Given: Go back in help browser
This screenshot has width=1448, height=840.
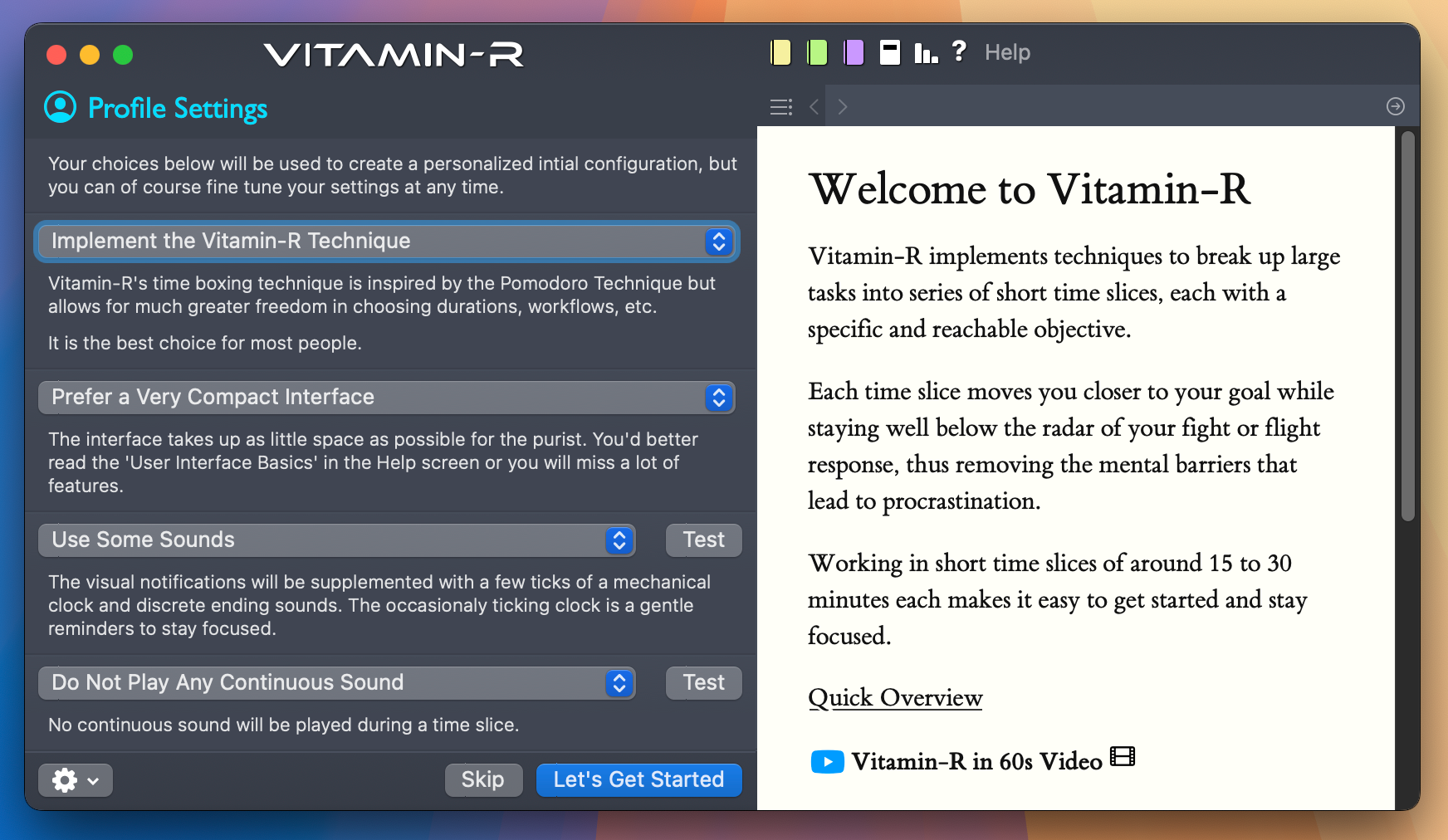Looking at the screenshot, I should (x=814, y=107).
